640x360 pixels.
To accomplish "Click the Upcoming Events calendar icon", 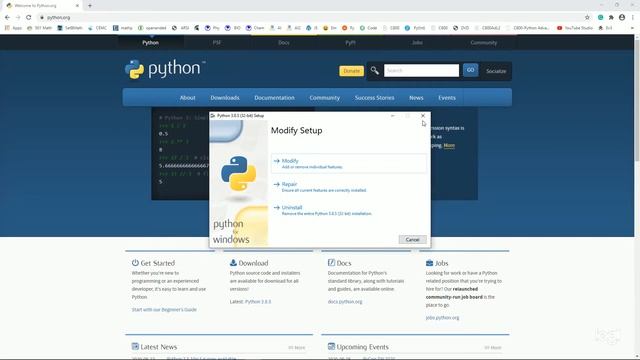I will (331, 346).
